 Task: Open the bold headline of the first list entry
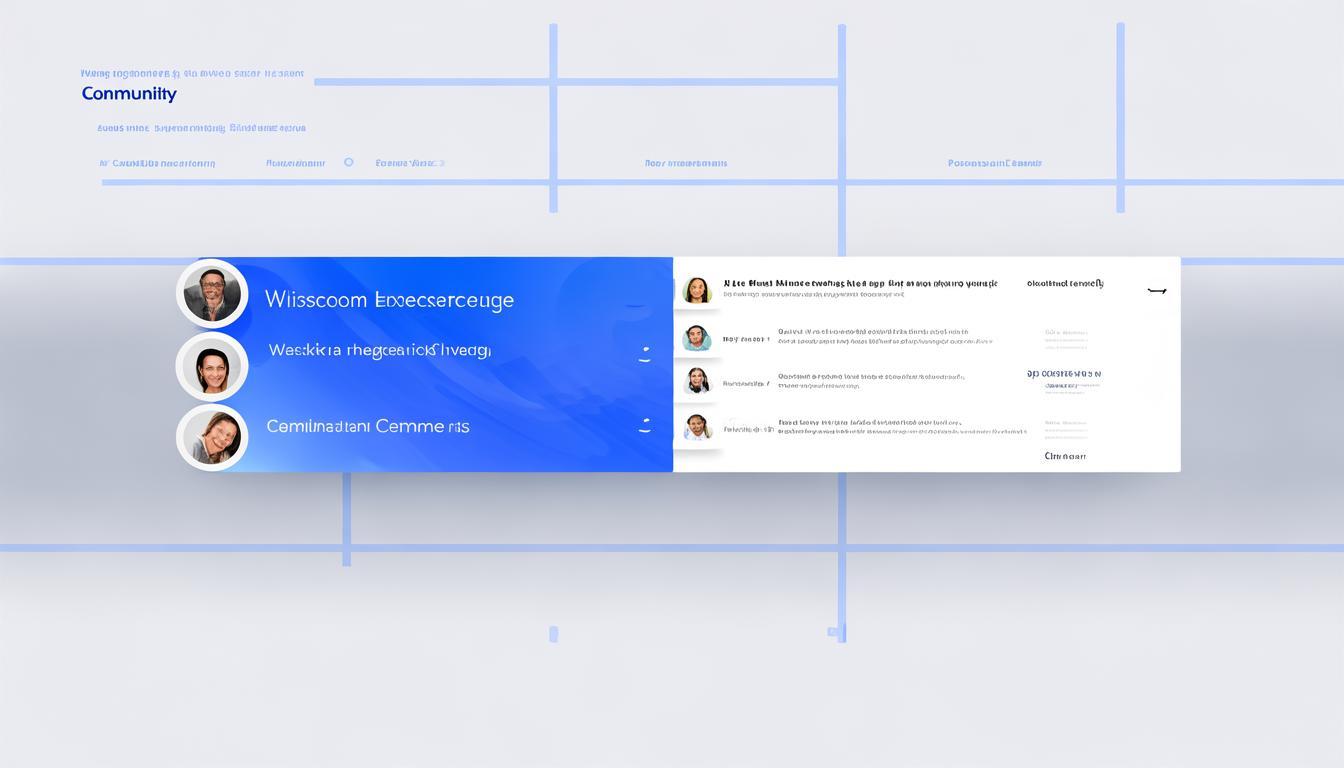[860, 284]
